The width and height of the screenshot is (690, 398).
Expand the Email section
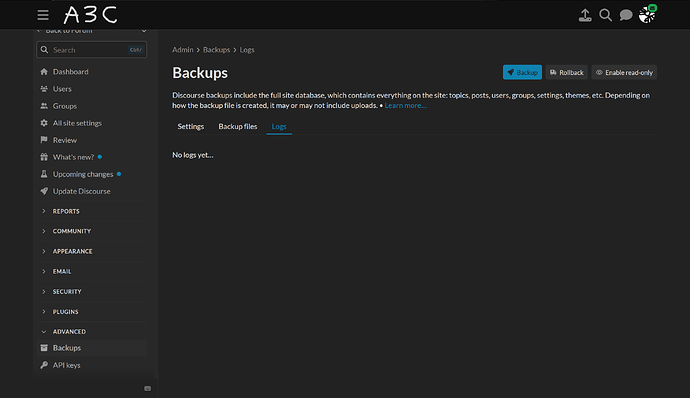(92, 272)
